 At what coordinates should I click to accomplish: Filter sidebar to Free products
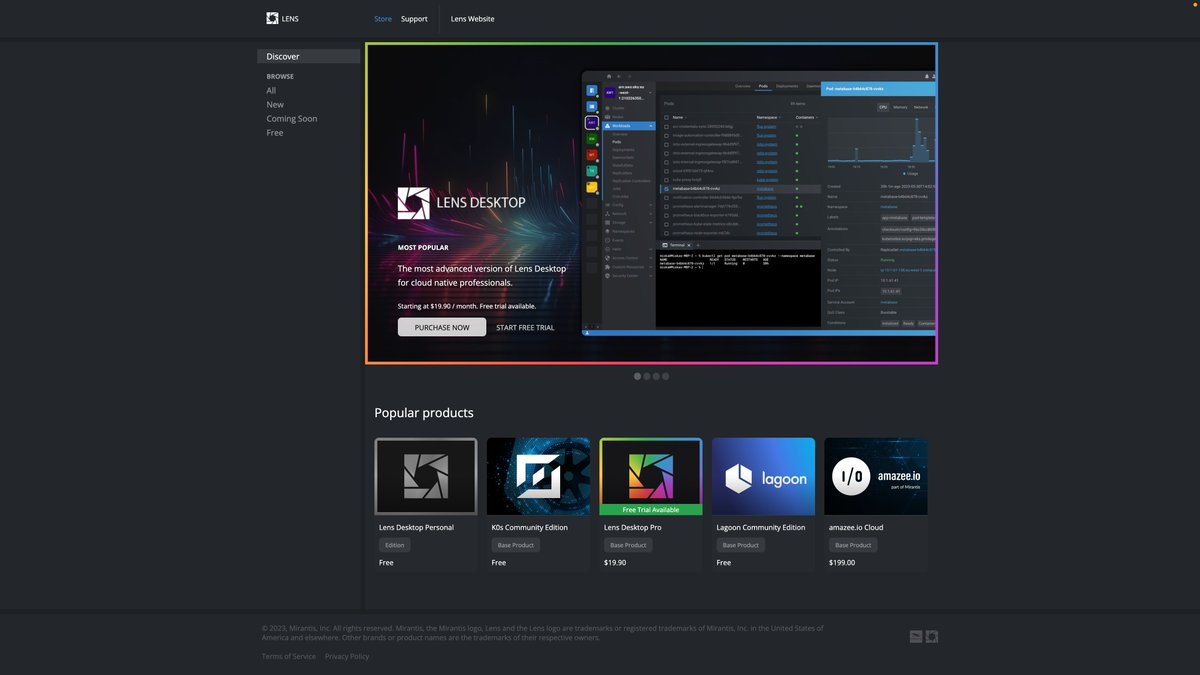[x=275, y=133]
